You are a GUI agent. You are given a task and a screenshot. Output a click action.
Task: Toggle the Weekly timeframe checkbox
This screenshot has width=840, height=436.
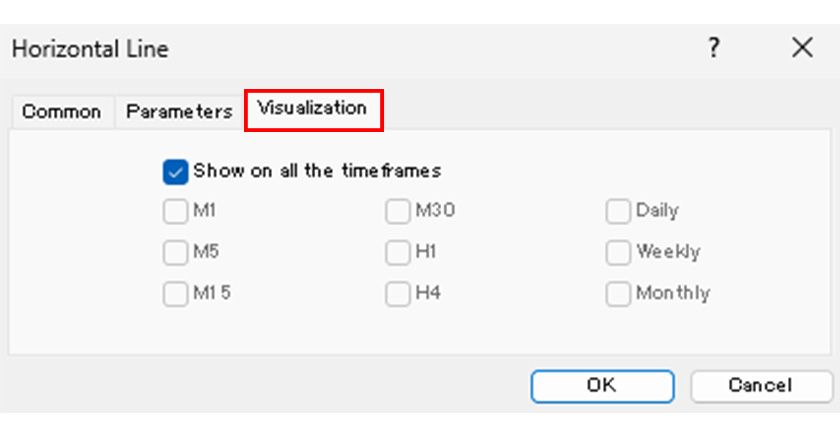pyautogui.click(x=618, y=253)
